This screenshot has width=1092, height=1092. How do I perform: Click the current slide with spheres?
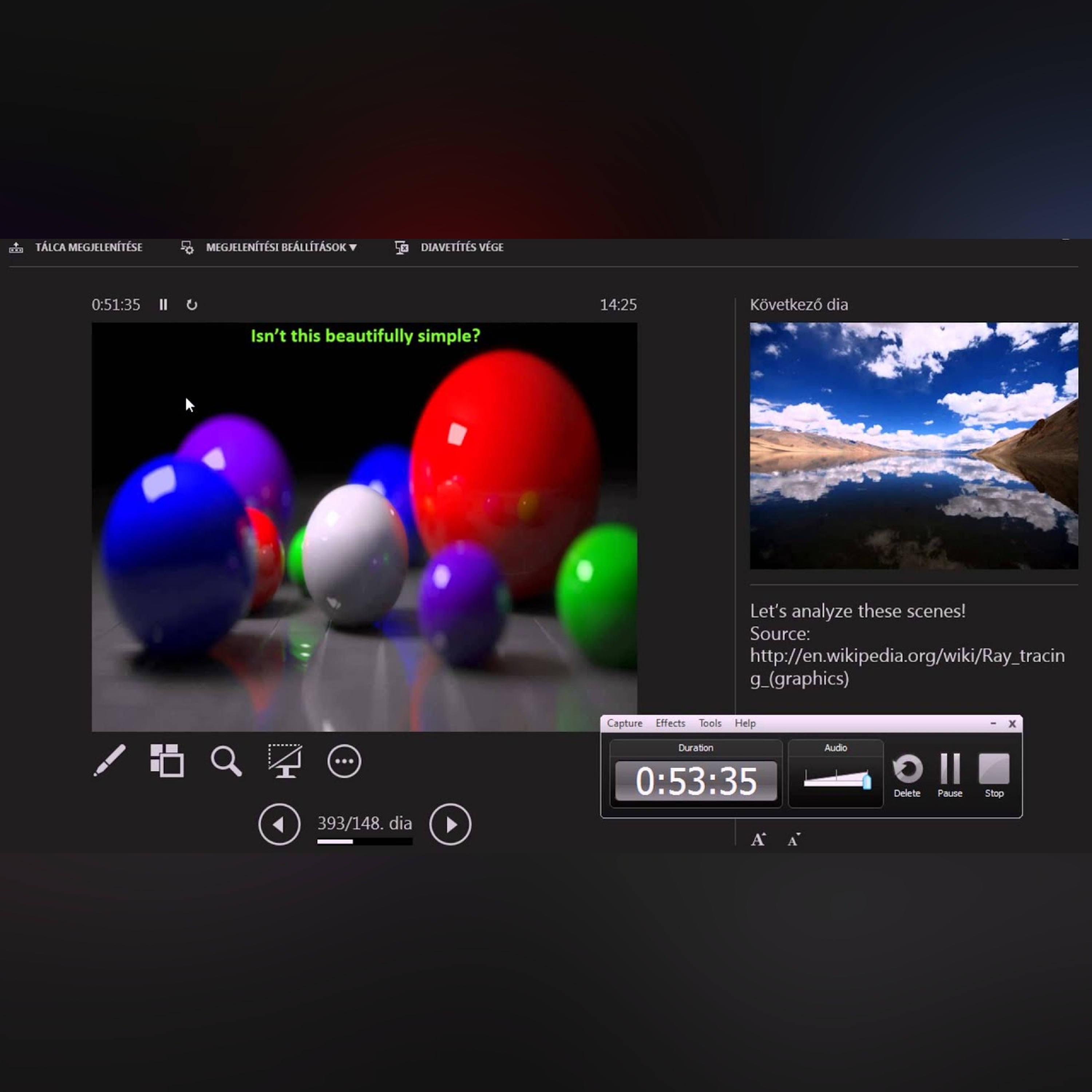click(x=365, y=527)
